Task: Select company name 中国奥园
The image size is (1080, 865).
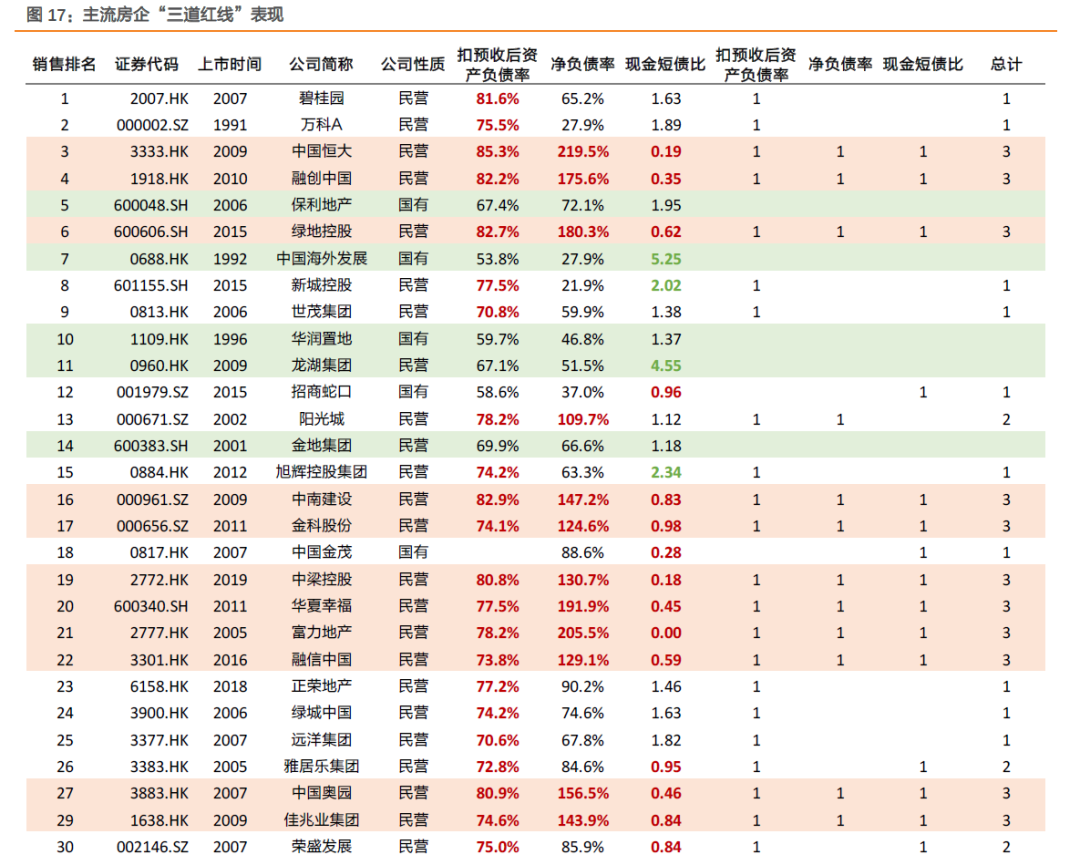Action: (322, 793)
